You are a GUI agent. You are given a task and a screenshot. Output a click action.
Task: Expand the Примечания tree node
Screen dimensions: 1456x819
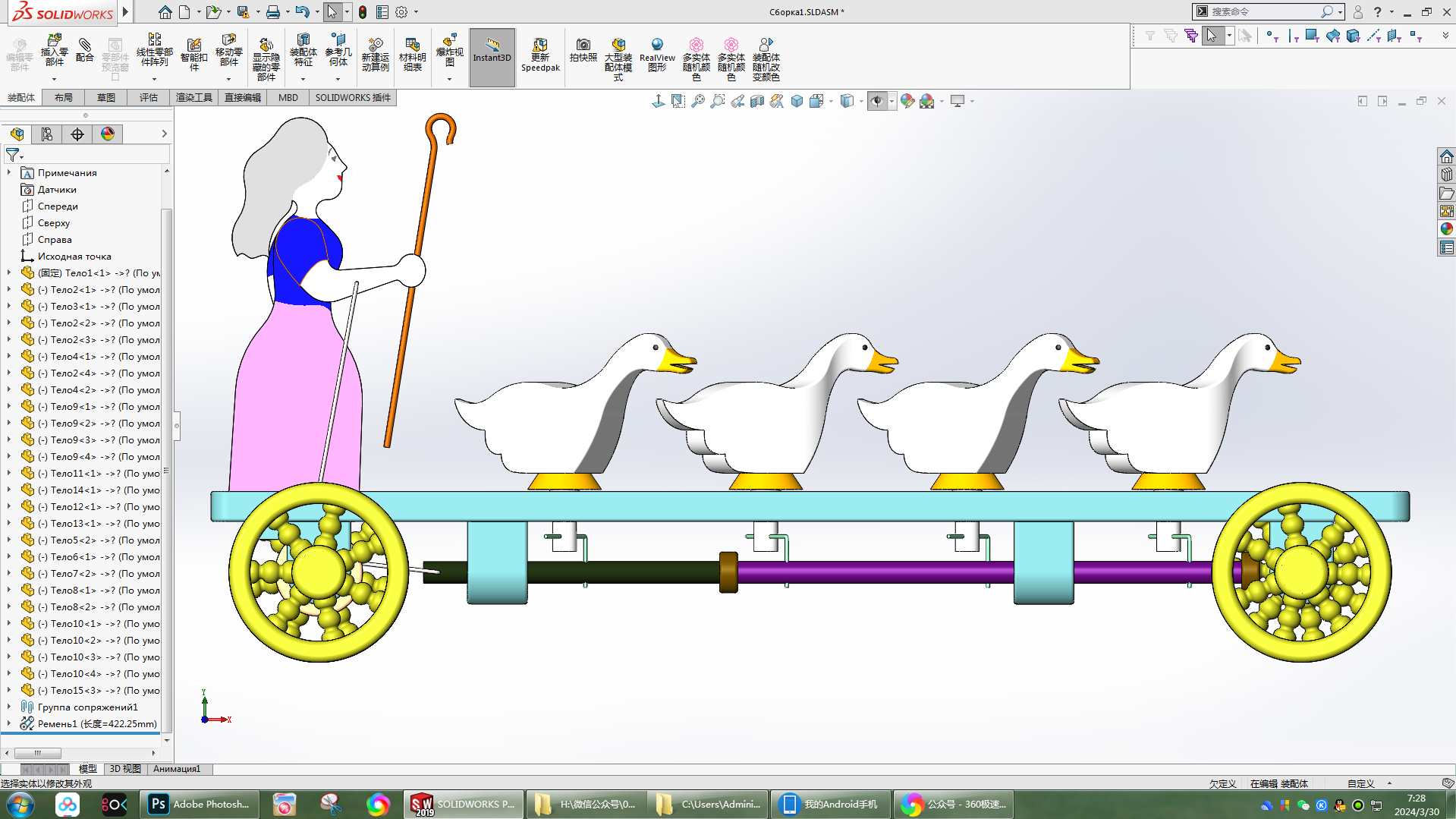tap(9, 173)
